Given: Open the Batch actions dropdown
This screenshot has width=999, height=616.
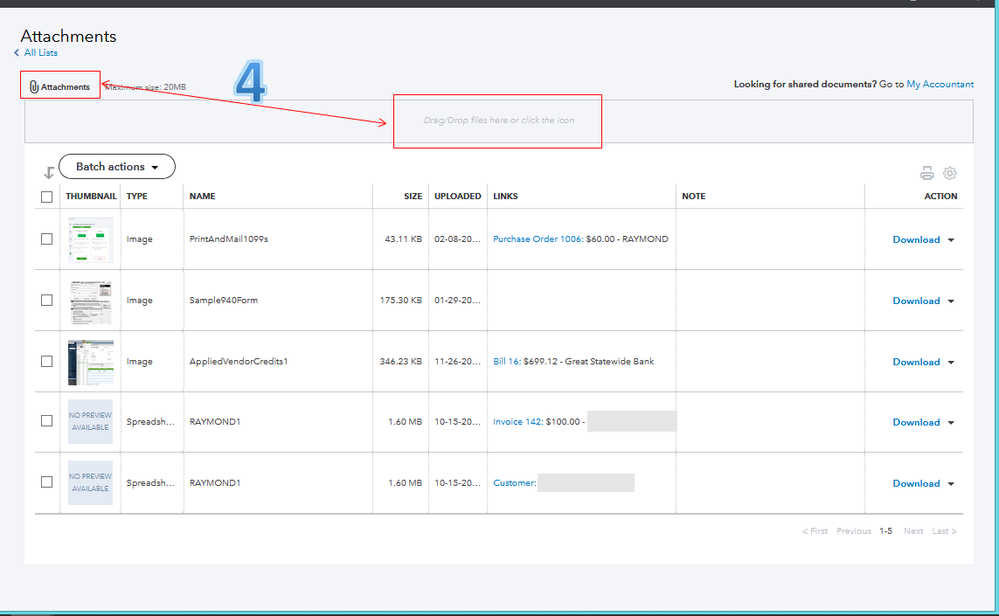Looking at the screenshot, I should [x=117, y=166].
